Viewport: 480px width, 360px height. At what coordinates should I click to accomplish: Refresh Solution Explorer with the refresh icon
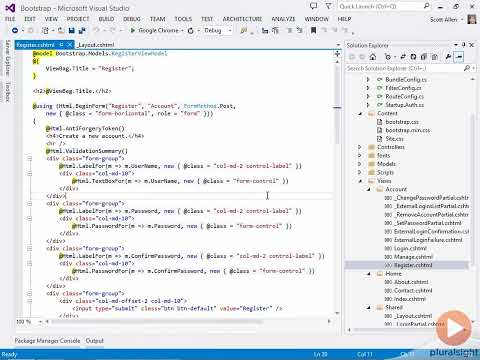(413, 57)
